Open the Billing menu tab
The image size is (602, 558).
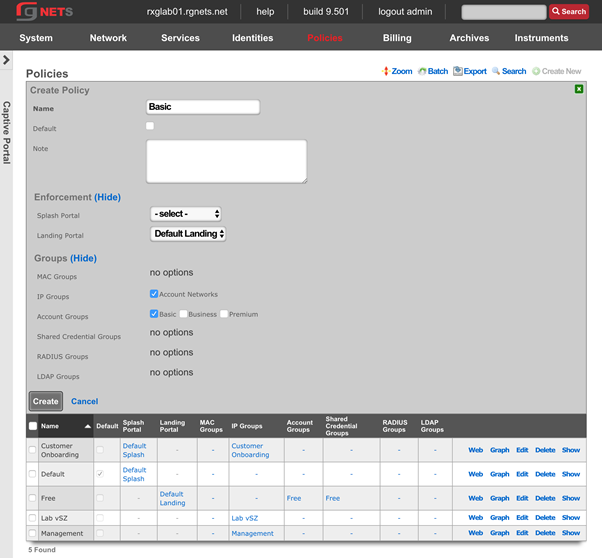click(x=396, y=38)
